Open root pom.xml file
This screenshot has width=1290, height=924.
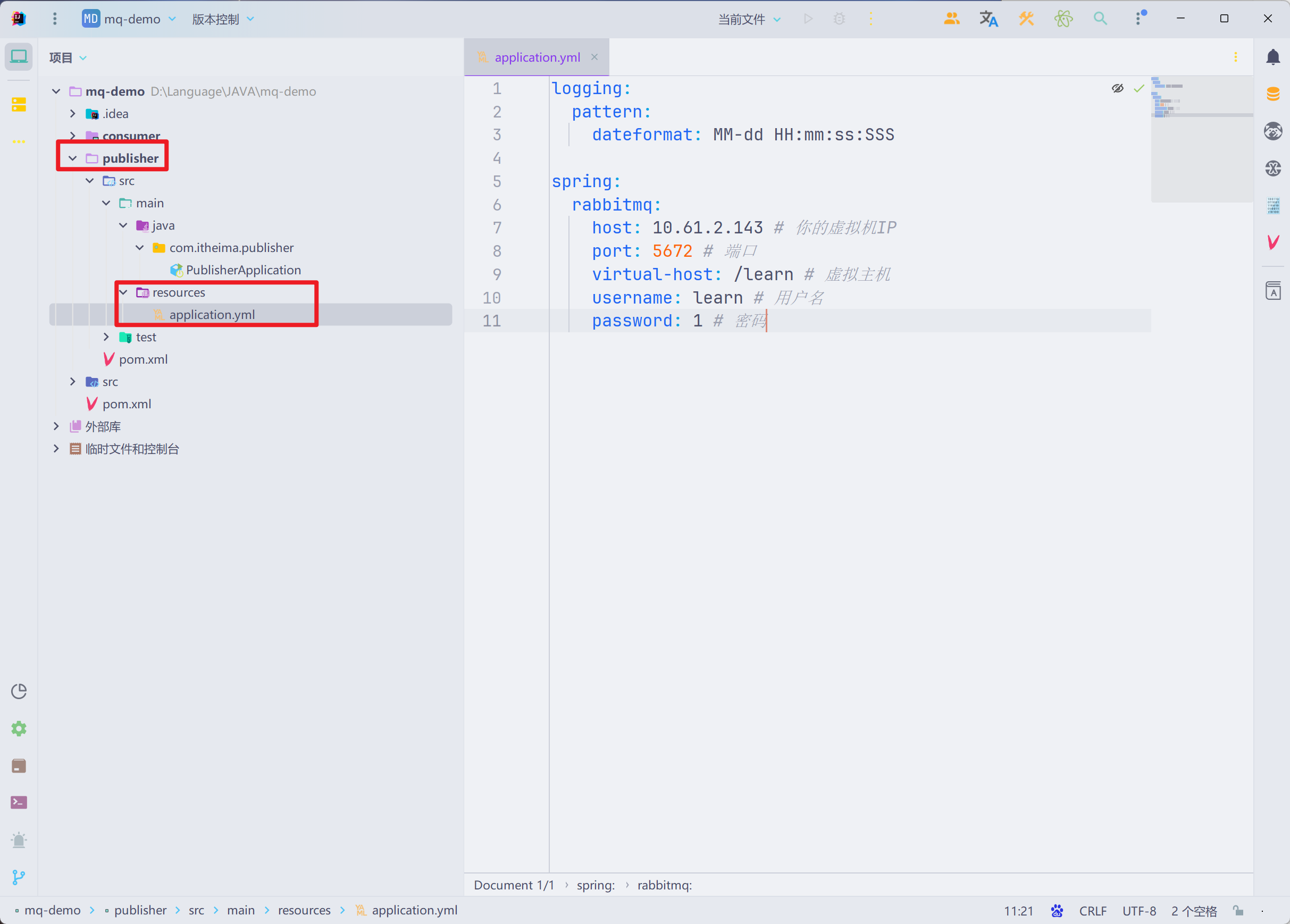[x=126, y=404]
